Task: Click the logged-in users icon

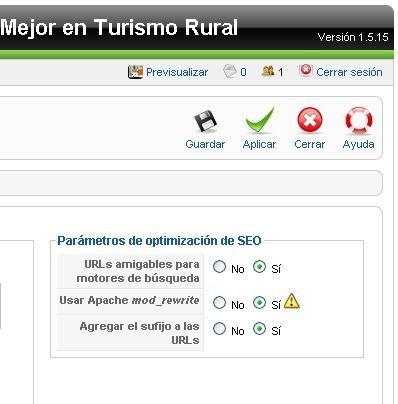Action: (x=268, y=71)
